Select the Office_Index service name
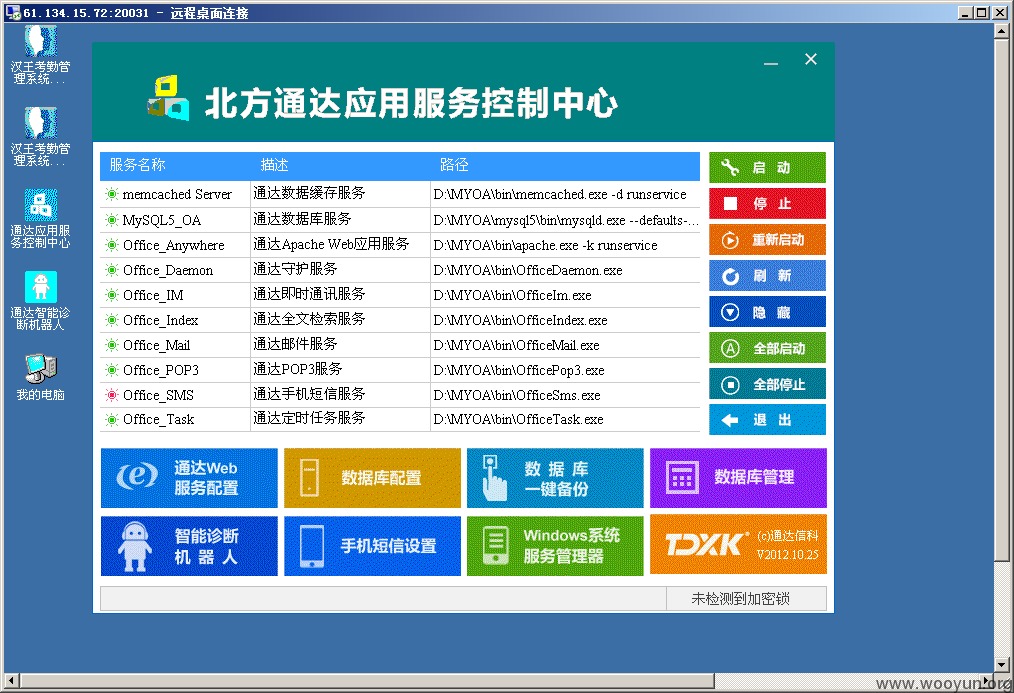Screen dimensions: 1014x693 click(x=160, y=321)
